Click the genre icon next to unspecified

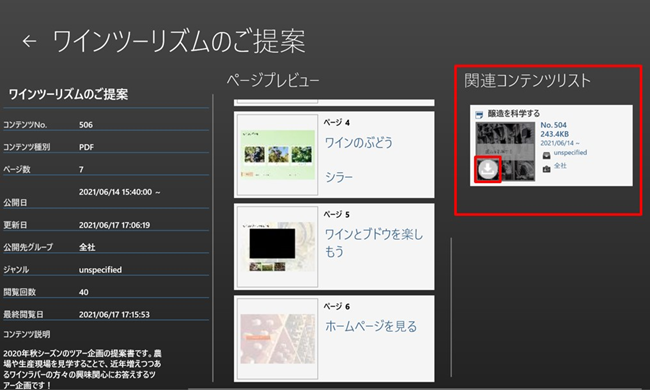point(546,155)
